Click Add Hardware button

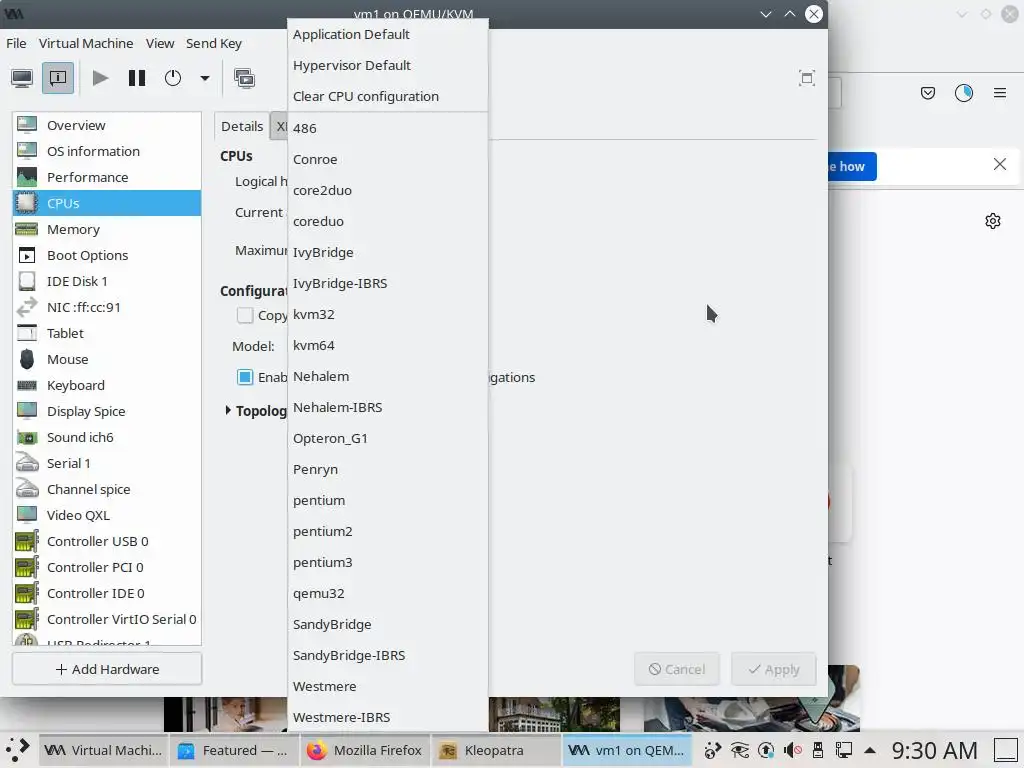point(107,669)
